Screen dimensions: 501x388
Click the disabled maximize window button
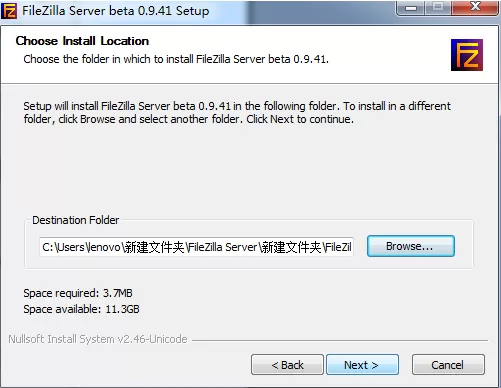tap(438, 7)
